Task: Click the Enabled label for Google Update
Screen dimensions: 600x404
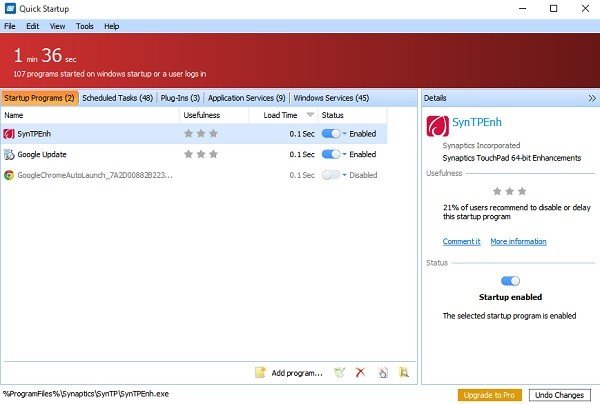Action: pos(363,154)
